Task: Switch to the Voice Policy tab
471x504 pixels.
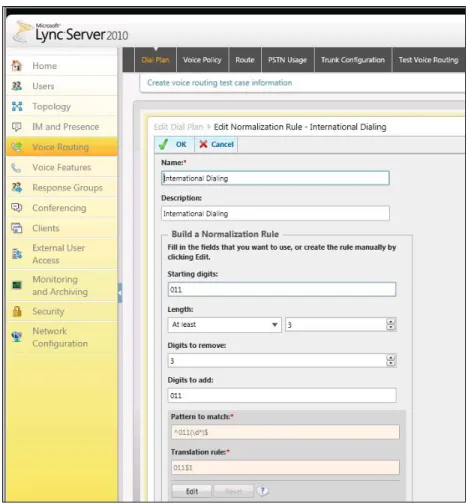Action: (x=202, y=60)
